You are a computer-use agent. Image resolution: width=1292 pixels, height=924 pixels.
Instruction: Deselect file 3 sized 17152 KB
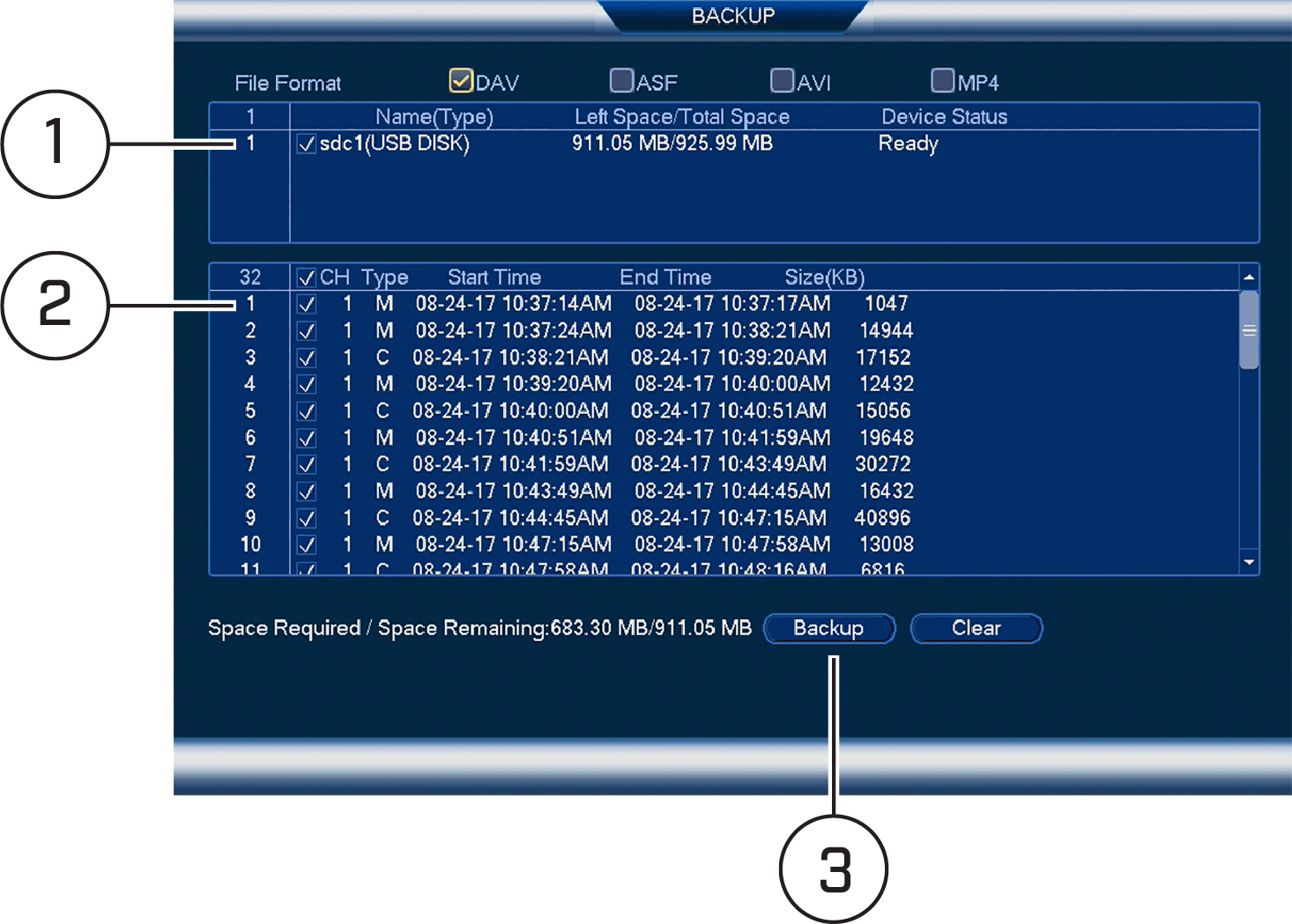click(306, 358)
